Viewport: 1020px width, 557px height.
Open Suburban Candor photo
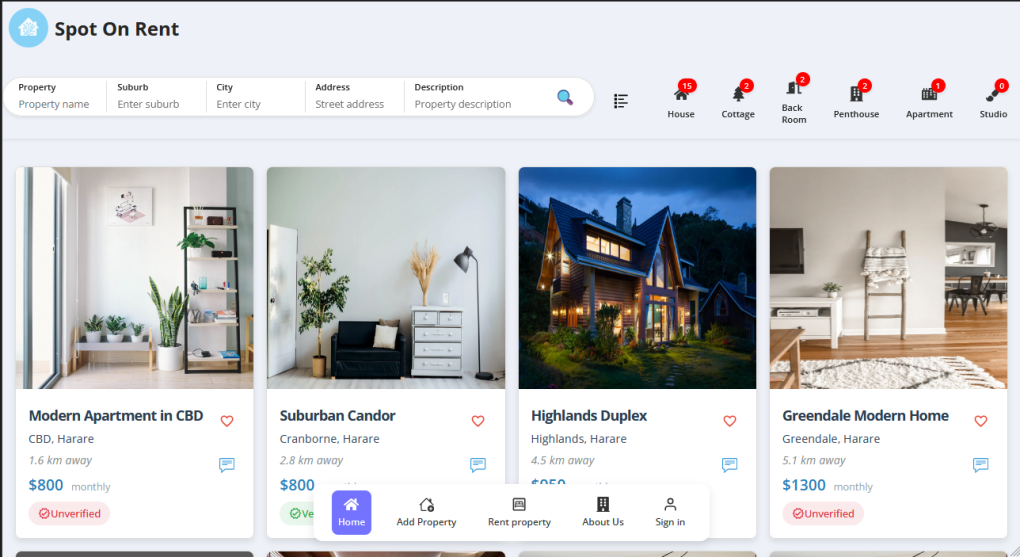tap(386, 278)
